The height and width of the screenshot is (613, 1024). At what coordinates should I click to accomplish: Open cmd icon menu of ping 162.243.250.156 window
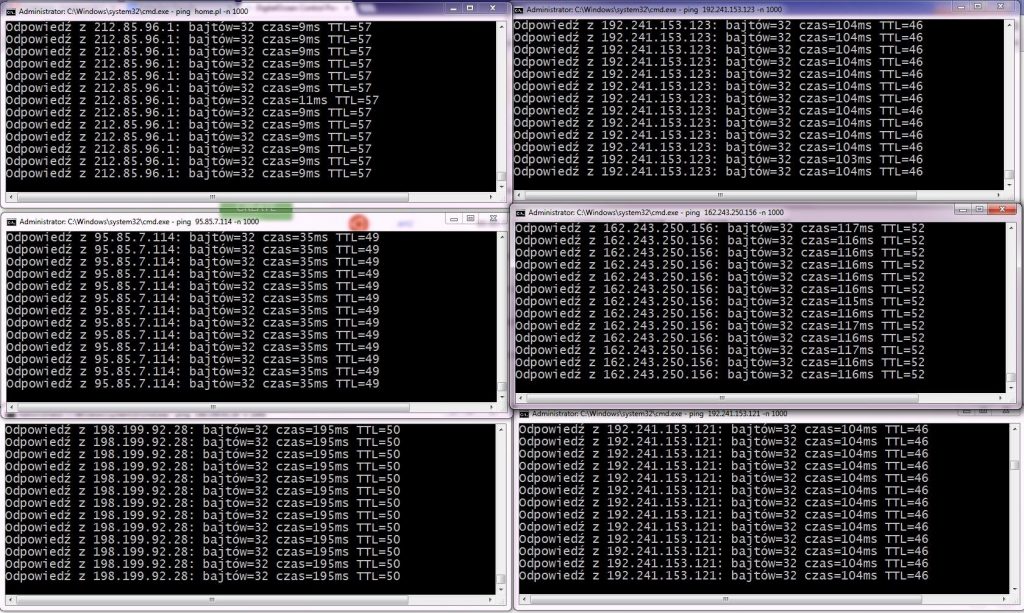pos(520,213)
